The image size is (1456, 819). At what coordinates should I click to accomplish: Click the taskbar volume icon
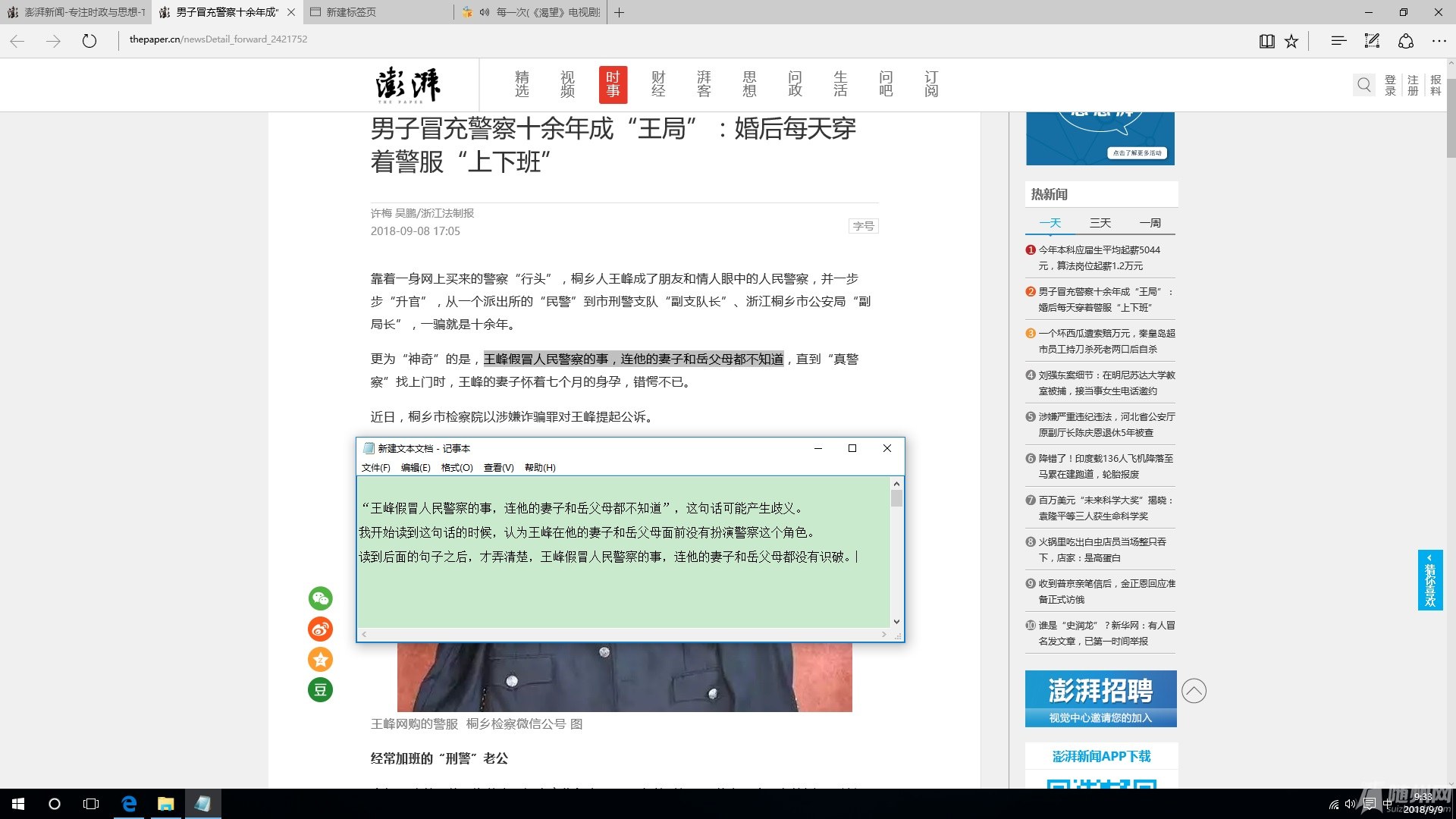tap(1350, 805)
